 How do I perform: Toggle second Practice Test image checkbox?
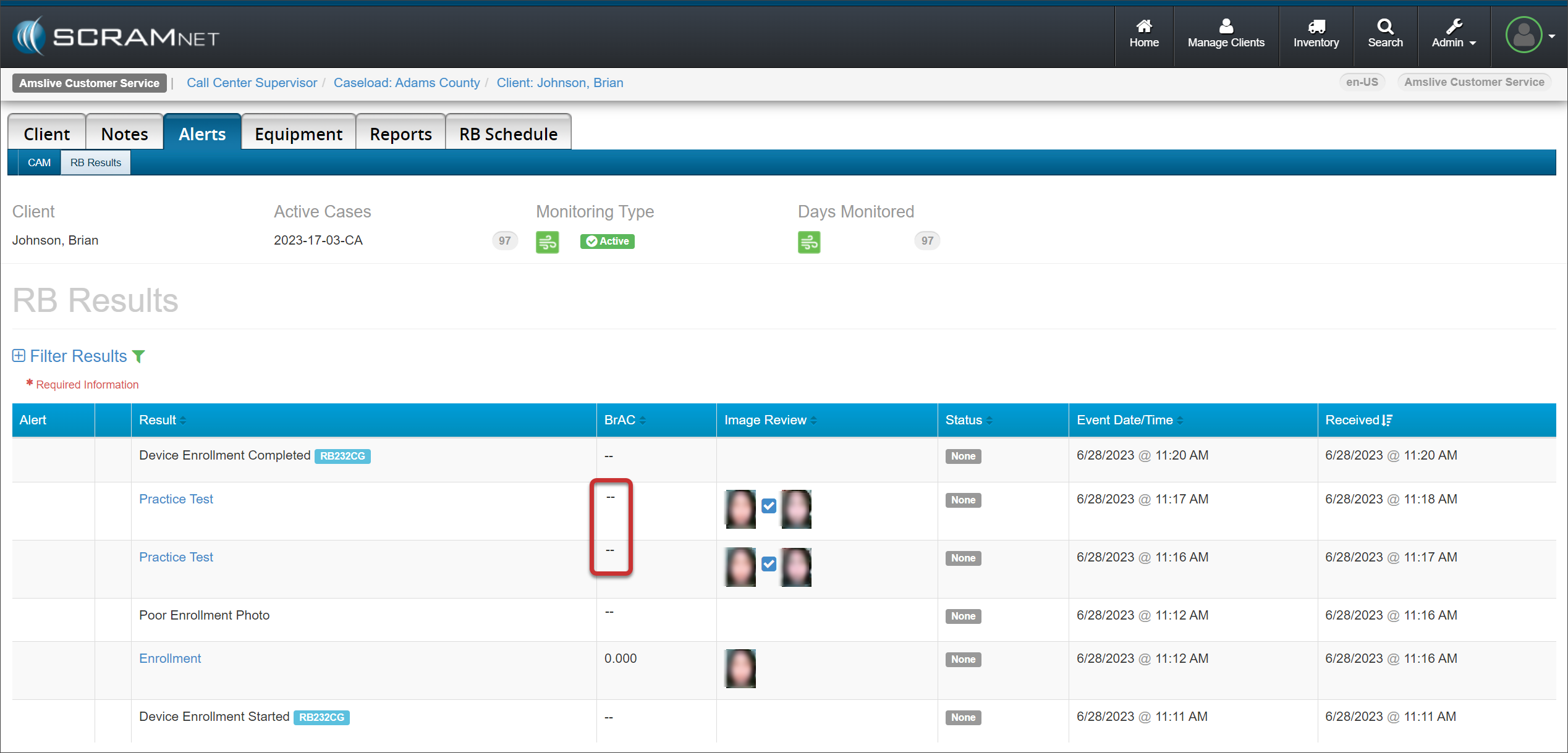coord(768,564)
